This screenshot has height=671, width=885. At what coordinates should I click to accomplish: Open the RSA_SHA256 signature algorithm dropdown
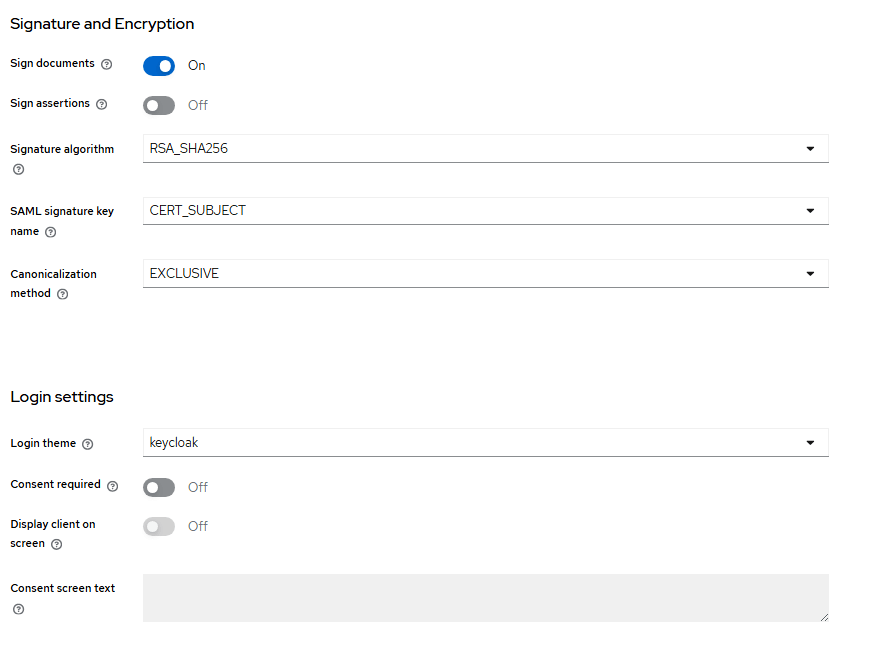click(x=485, y=149)
